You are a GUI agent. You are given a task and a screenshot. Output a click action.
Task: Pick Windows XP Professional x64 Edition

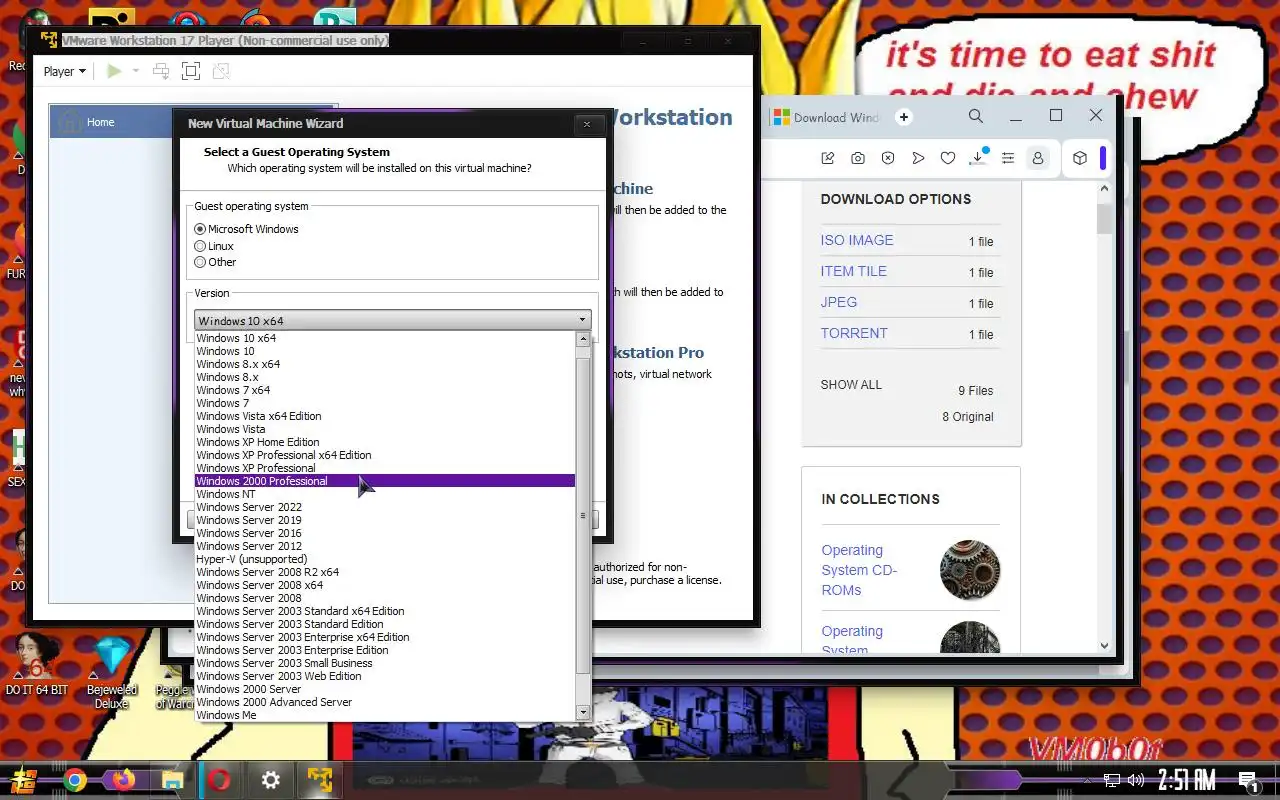(x=385, y=455)
